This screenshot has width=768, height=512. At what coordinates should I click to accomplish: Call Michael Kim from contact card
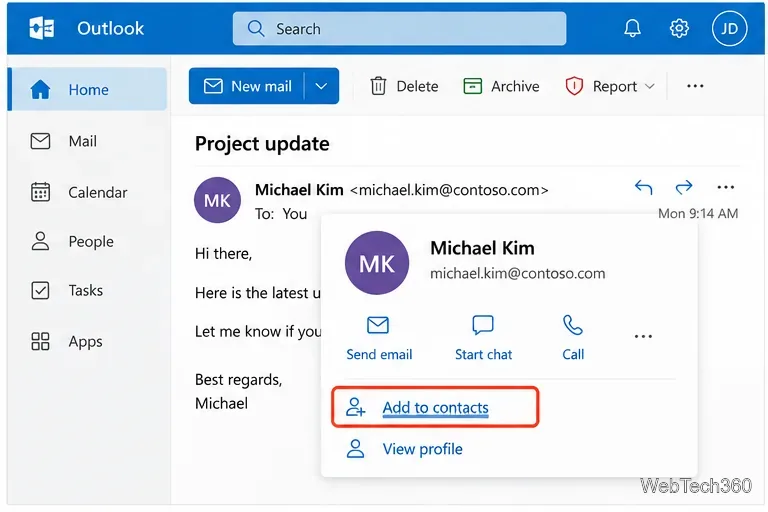(573, 339)
